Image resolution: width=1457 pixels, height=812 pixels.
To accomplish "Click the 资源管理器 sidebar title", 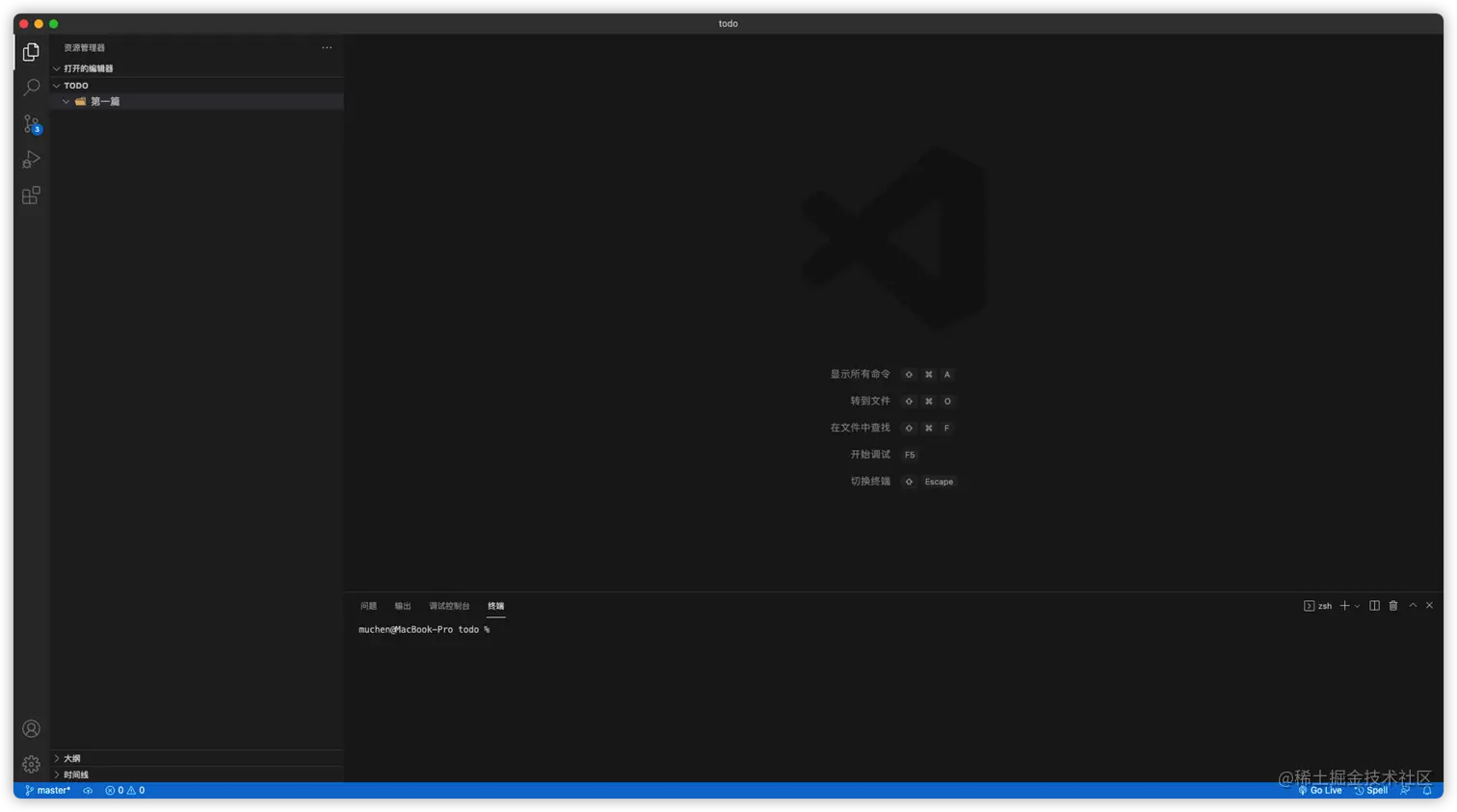I will (x=85, y=47).
